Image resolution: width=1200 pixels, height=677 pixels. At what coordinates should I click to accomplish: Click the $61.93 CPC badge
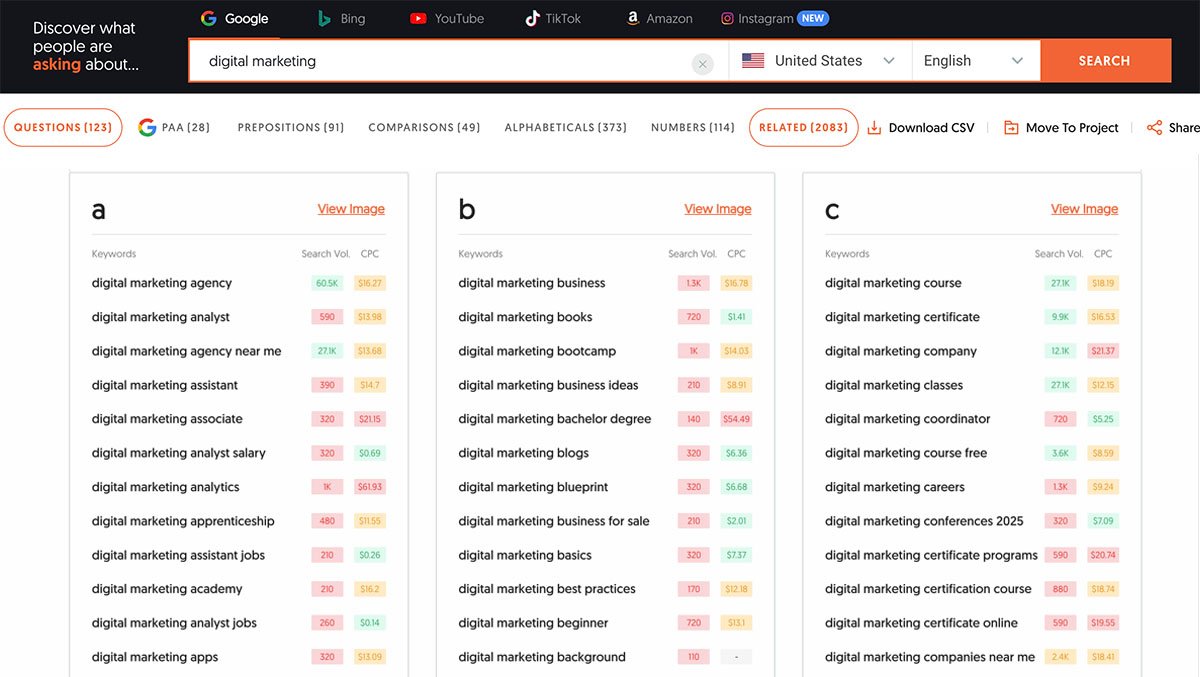click(370, 487)
